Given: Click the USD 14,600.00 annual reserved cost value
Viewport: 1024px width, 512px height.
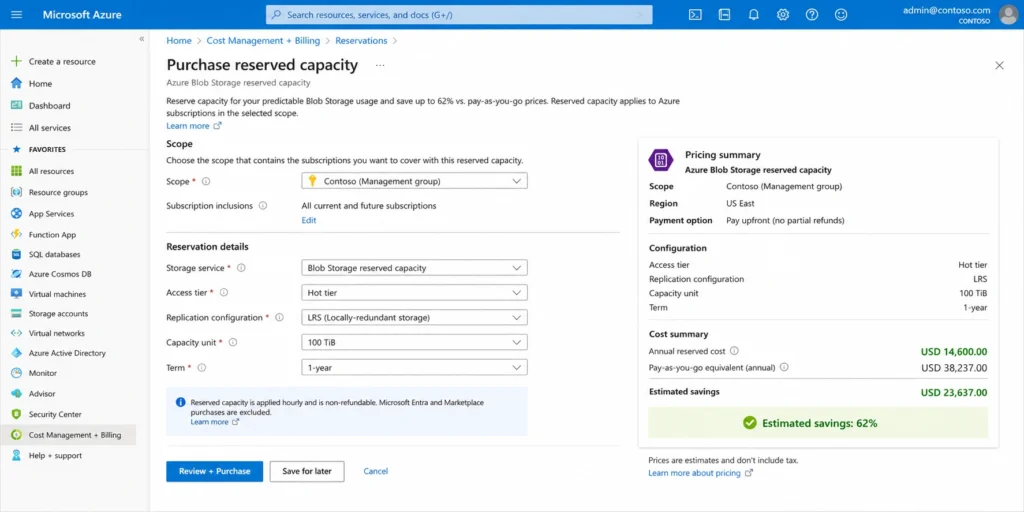Looking at the screenshot, I should click(x=954, y=351).
